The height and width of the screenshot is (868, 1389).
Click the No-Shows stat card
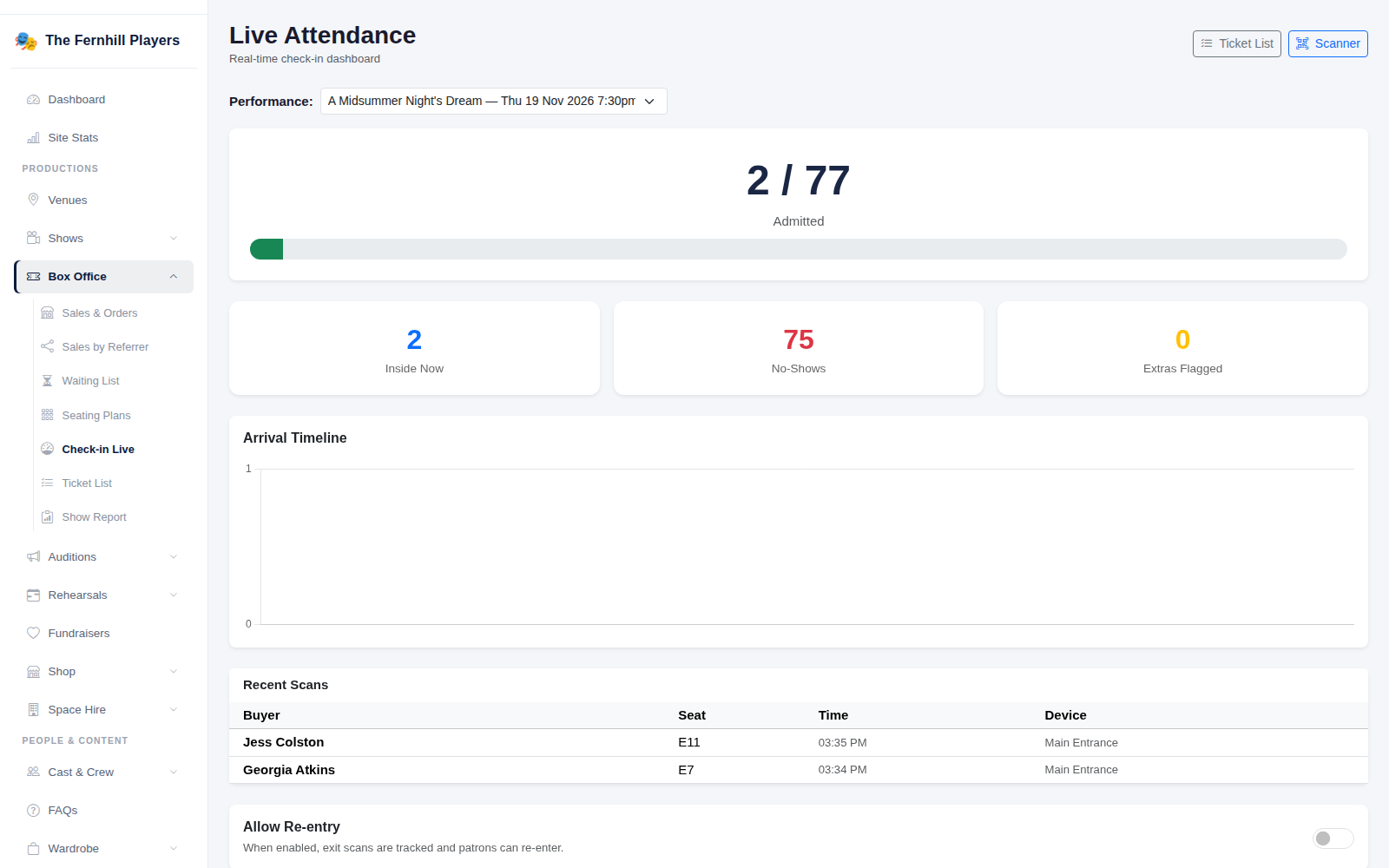pos(799,348)
